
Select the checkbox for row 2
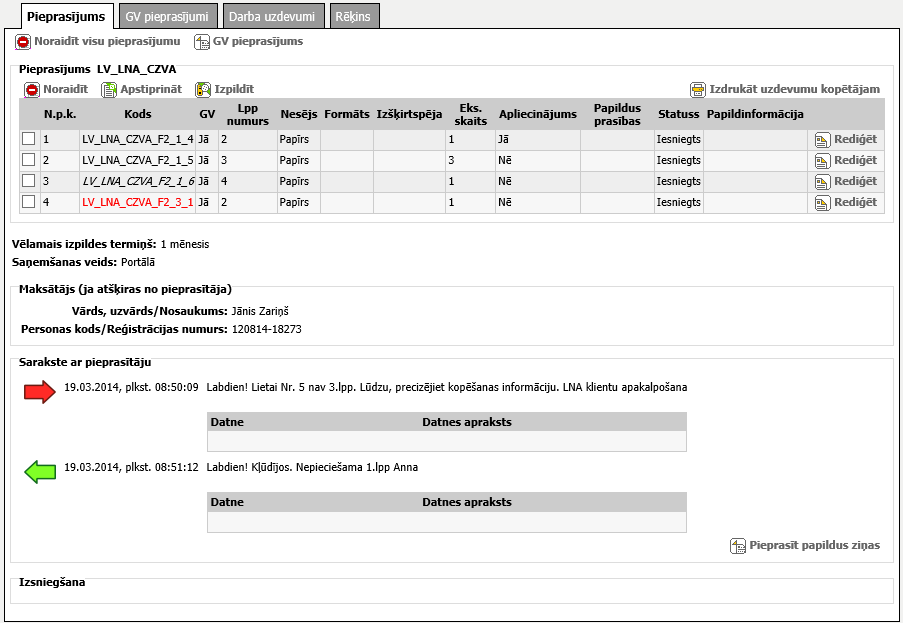tap(28, 160)
